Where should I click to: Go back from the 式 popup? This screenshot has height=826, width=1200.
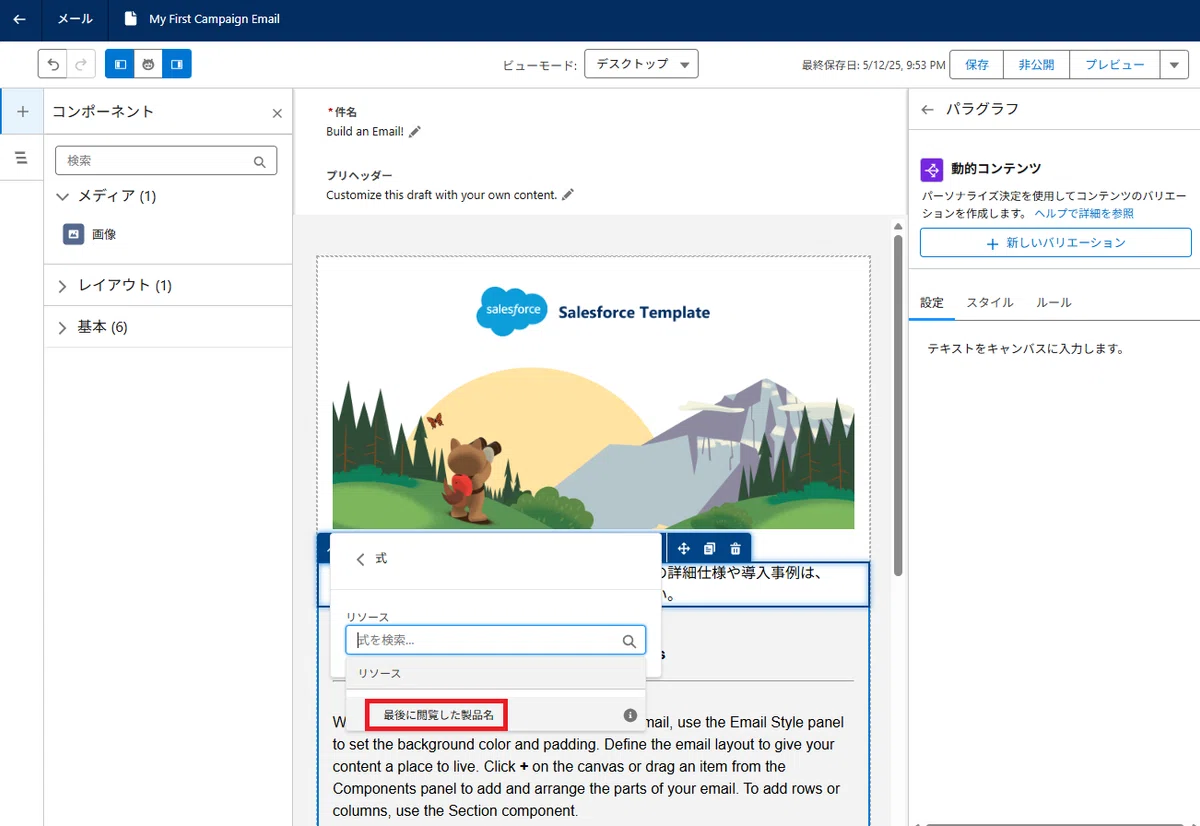coord(361,559)
